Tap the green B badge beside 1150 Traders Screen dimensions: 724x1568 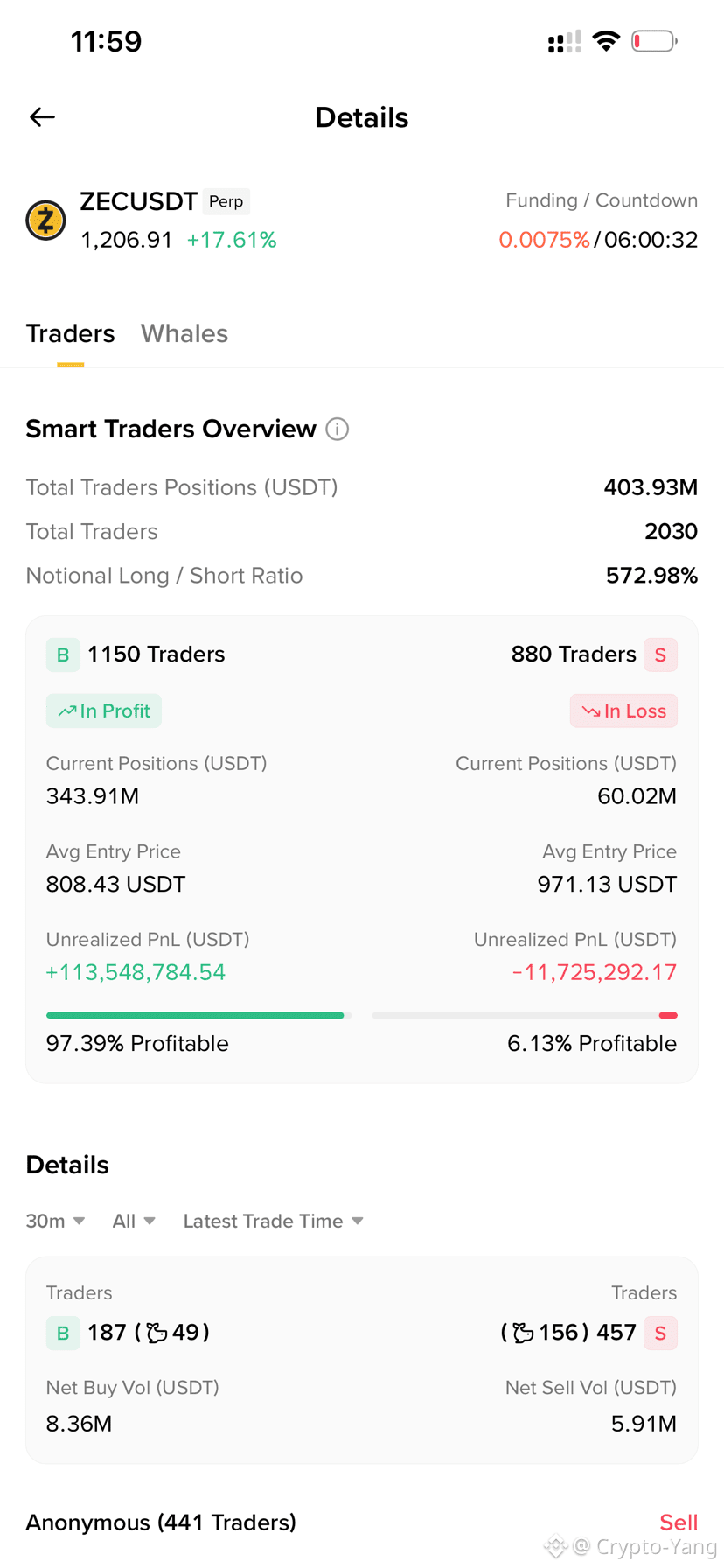pos(63,654)
